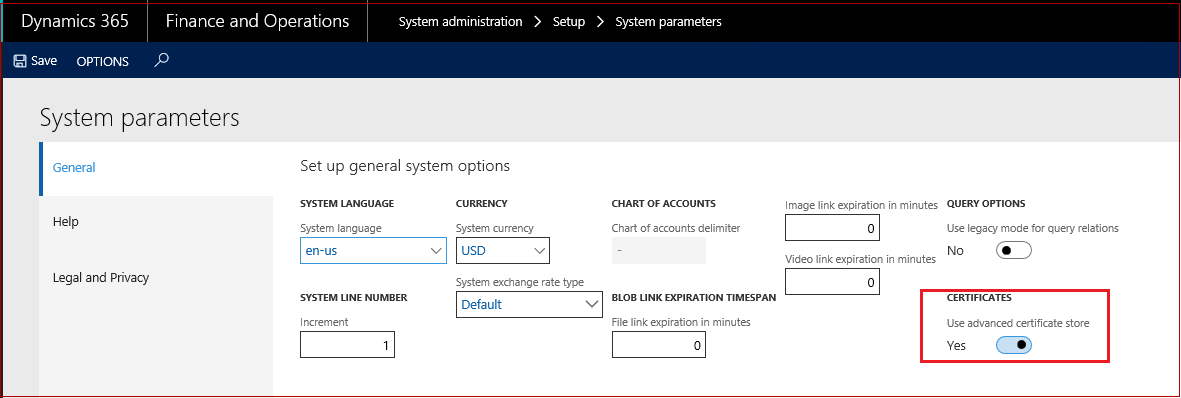Open the System language dropdown
This screenshot has height=398, width=1181.
pyautogui.click(x=374, y=251)
